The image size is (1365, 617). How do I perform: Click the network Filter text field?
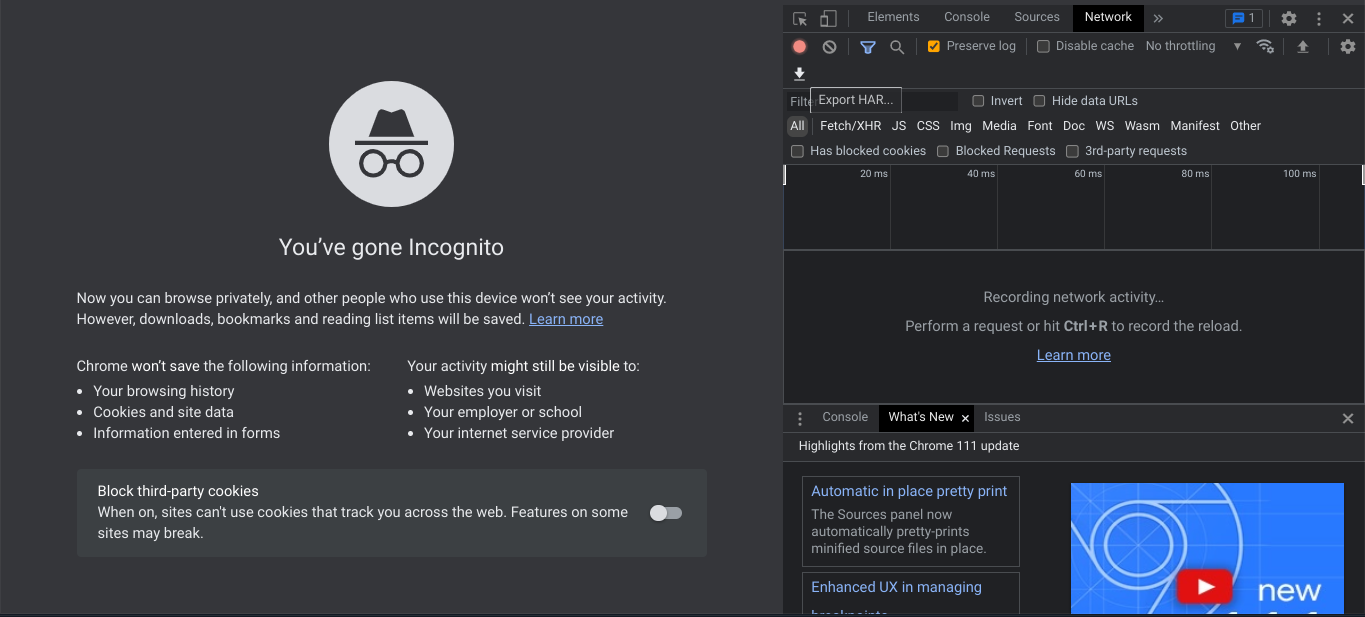pyautogui.click(x=872, y=101)
